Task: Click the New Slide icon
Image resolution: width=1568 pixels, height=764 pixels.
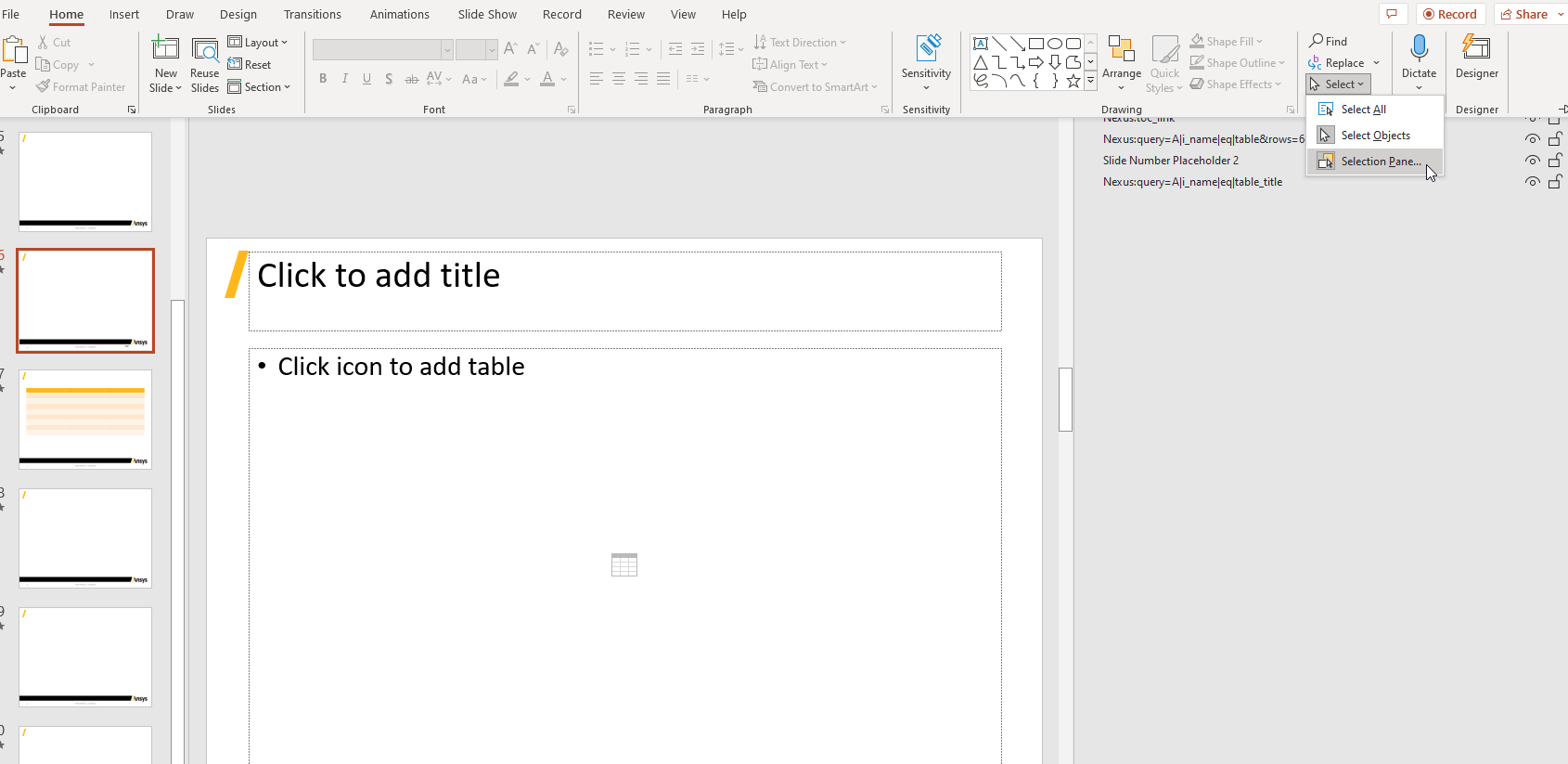Action: 166,48
